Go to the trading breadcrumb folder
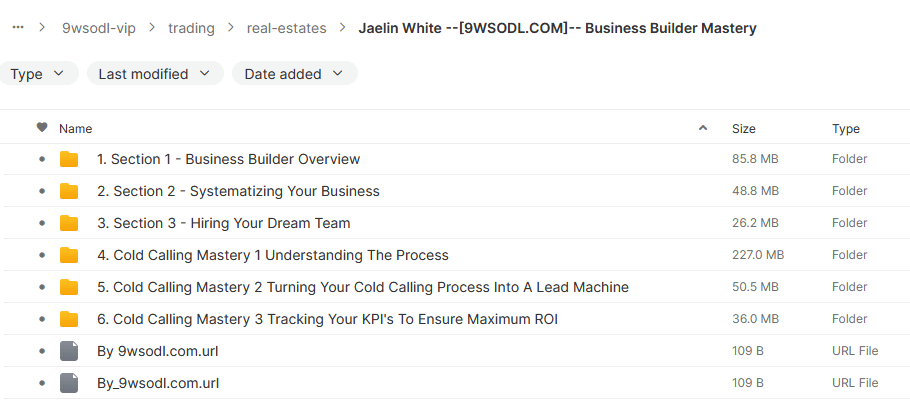Image resolution: width=910 pixels, height=409 pixels. tap(191, 28)
